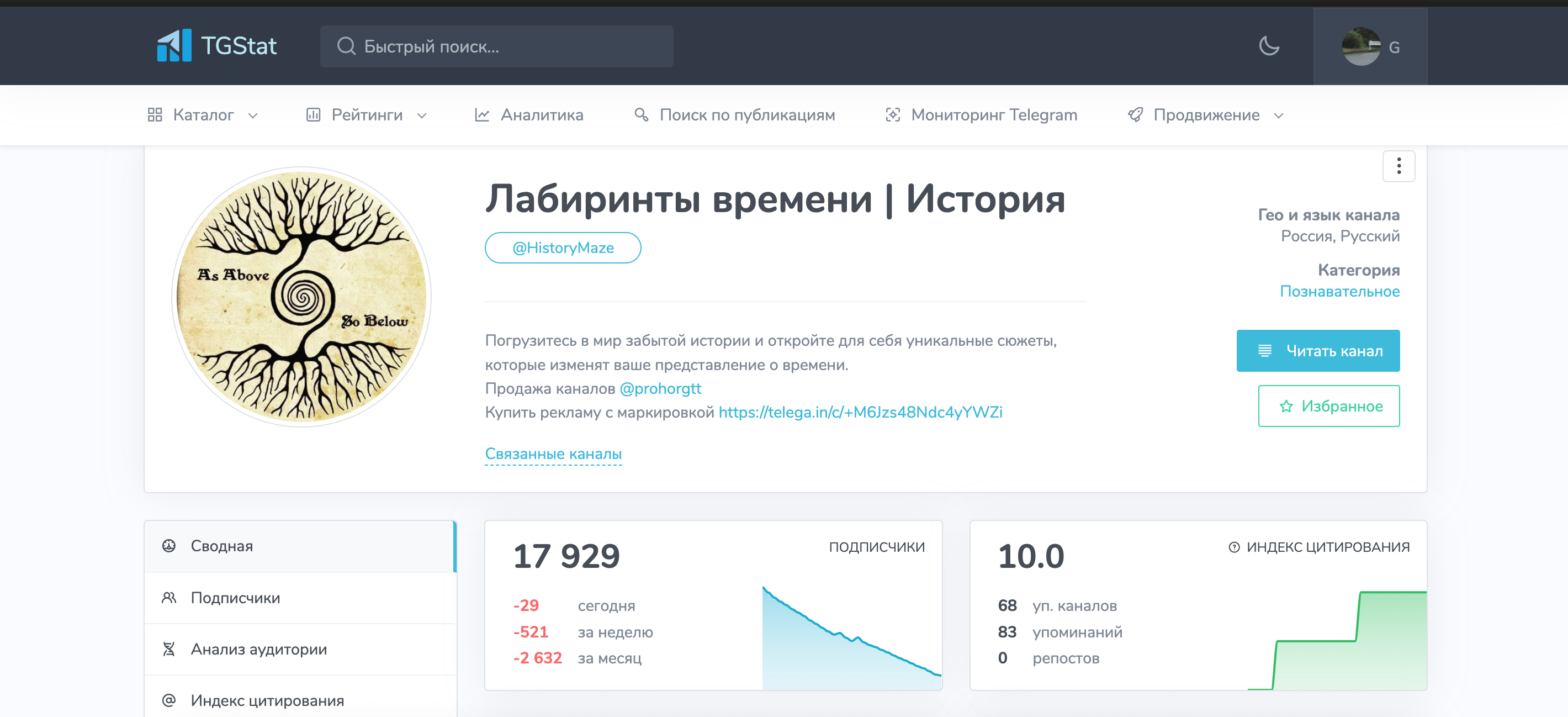Click the citation index help icon
Viewport: 1568px width, 717px height.
(1234, 547)
